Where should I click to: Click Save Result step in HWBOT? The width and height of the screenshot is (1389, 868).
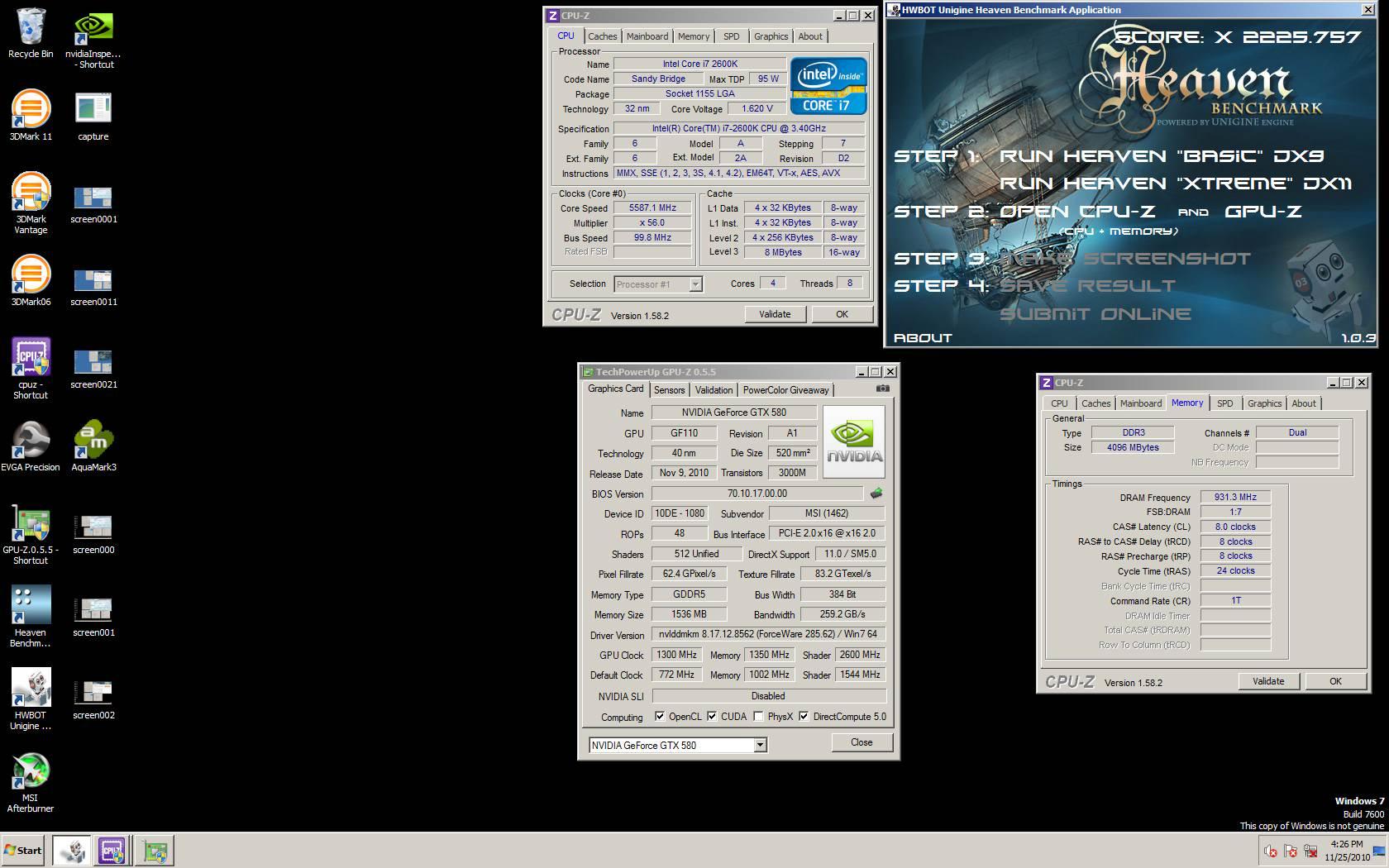pyautogui.click(x=1087, y=285)
